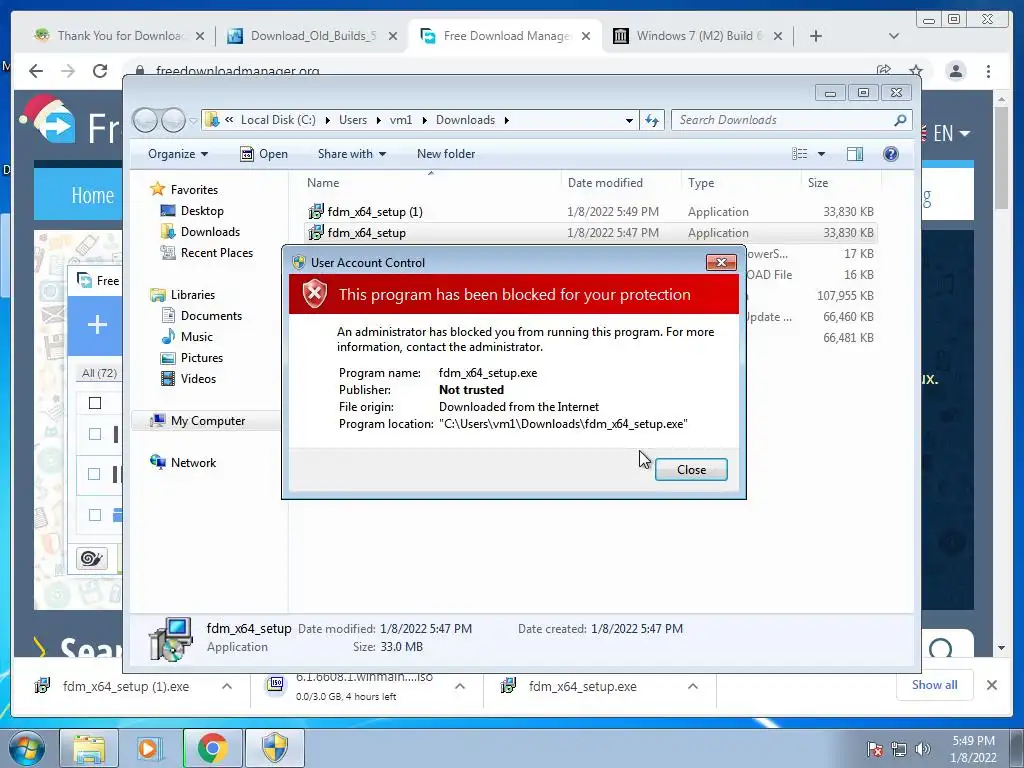1024x768 pixels.
Task: Click vm1 in the address path
Action: point(401,120)
